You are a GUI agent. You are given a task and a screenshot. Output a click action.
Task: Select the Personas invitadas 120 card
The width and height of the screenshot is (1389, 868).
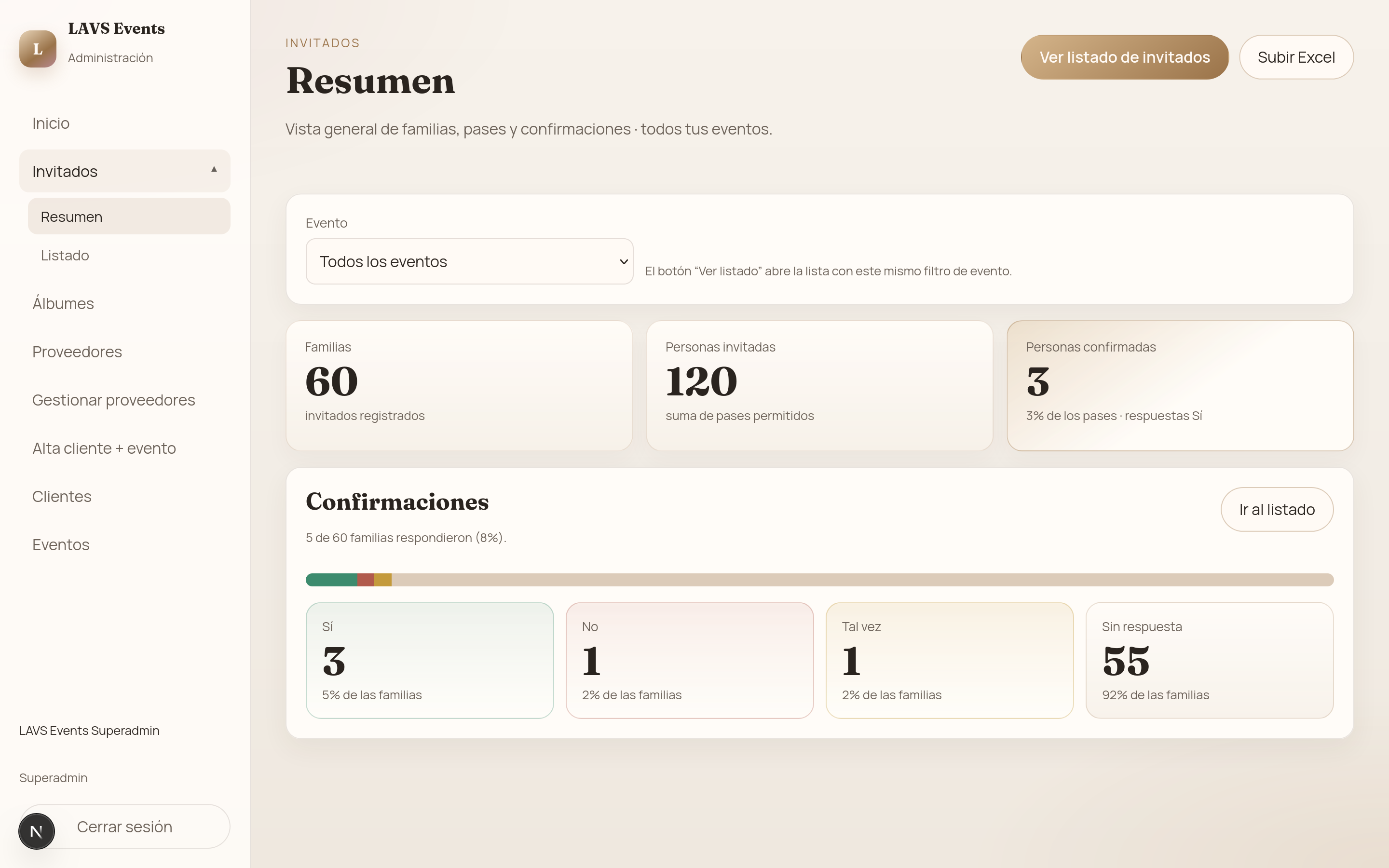pyautogui.click(x=819, y=386)
